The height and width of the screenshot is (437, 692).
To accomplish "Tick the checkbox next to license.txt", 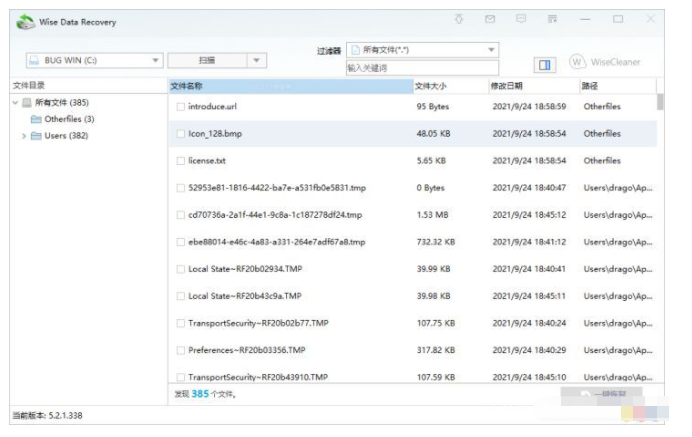I will (180, 160).
